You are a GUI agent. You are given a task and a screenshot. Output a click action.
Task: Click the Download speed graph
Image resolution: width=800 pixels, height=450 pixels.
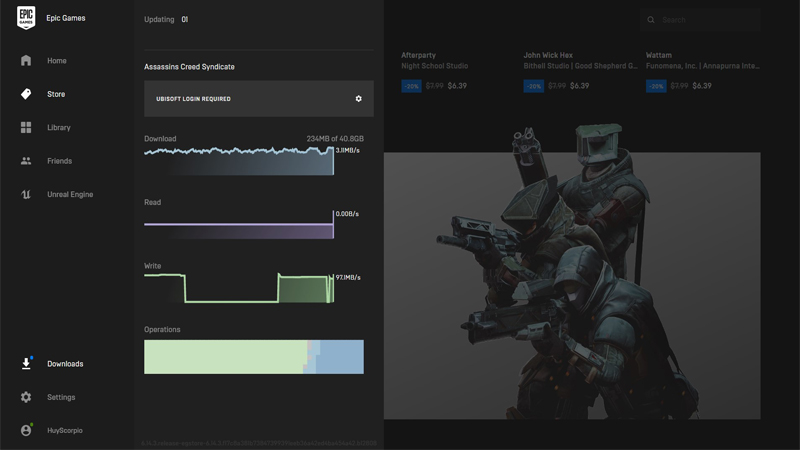tap(238, 160)
